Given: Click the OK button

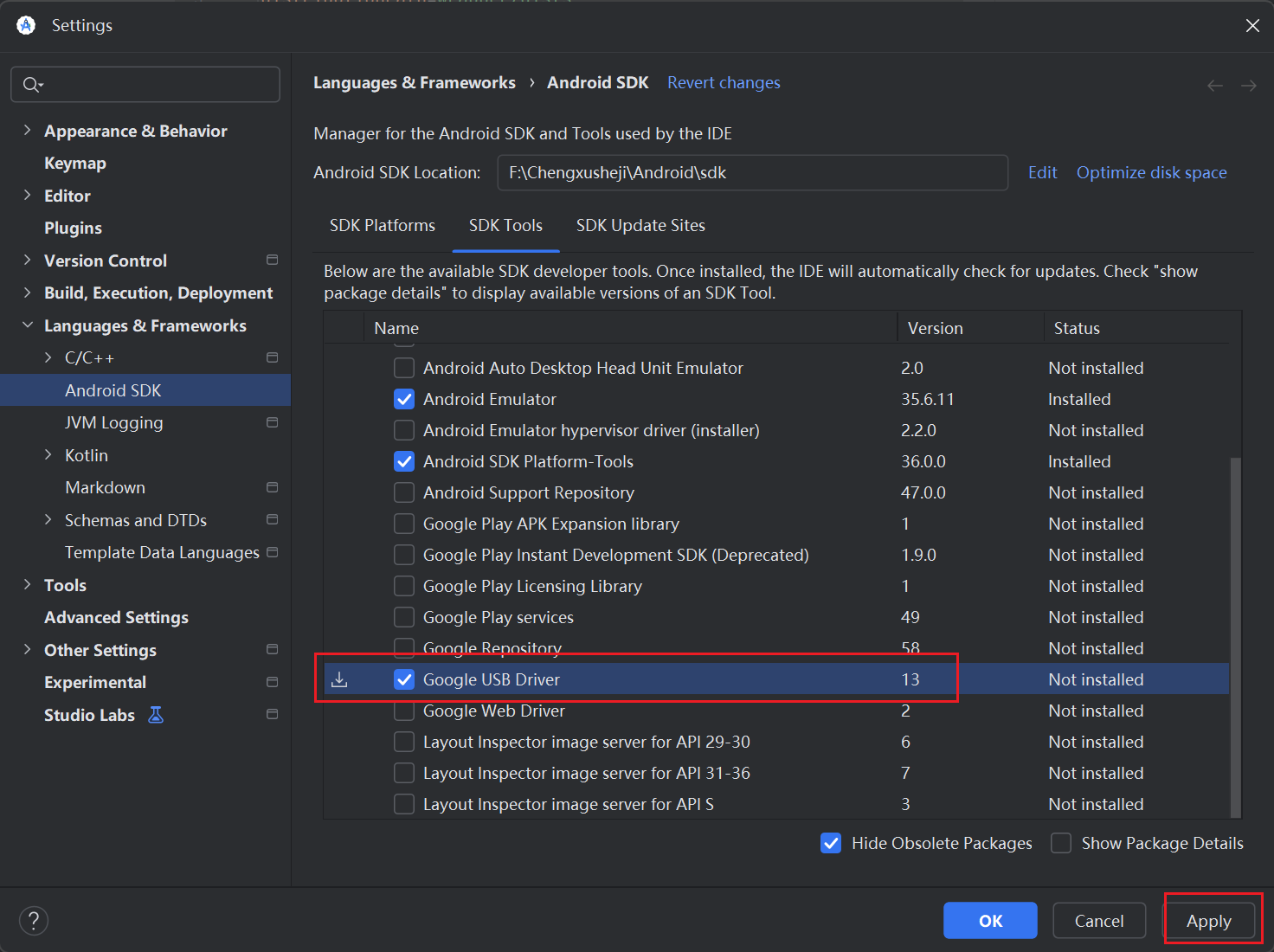Looking at the screenshot, I should pyautogui.click(x=990, y=920).
